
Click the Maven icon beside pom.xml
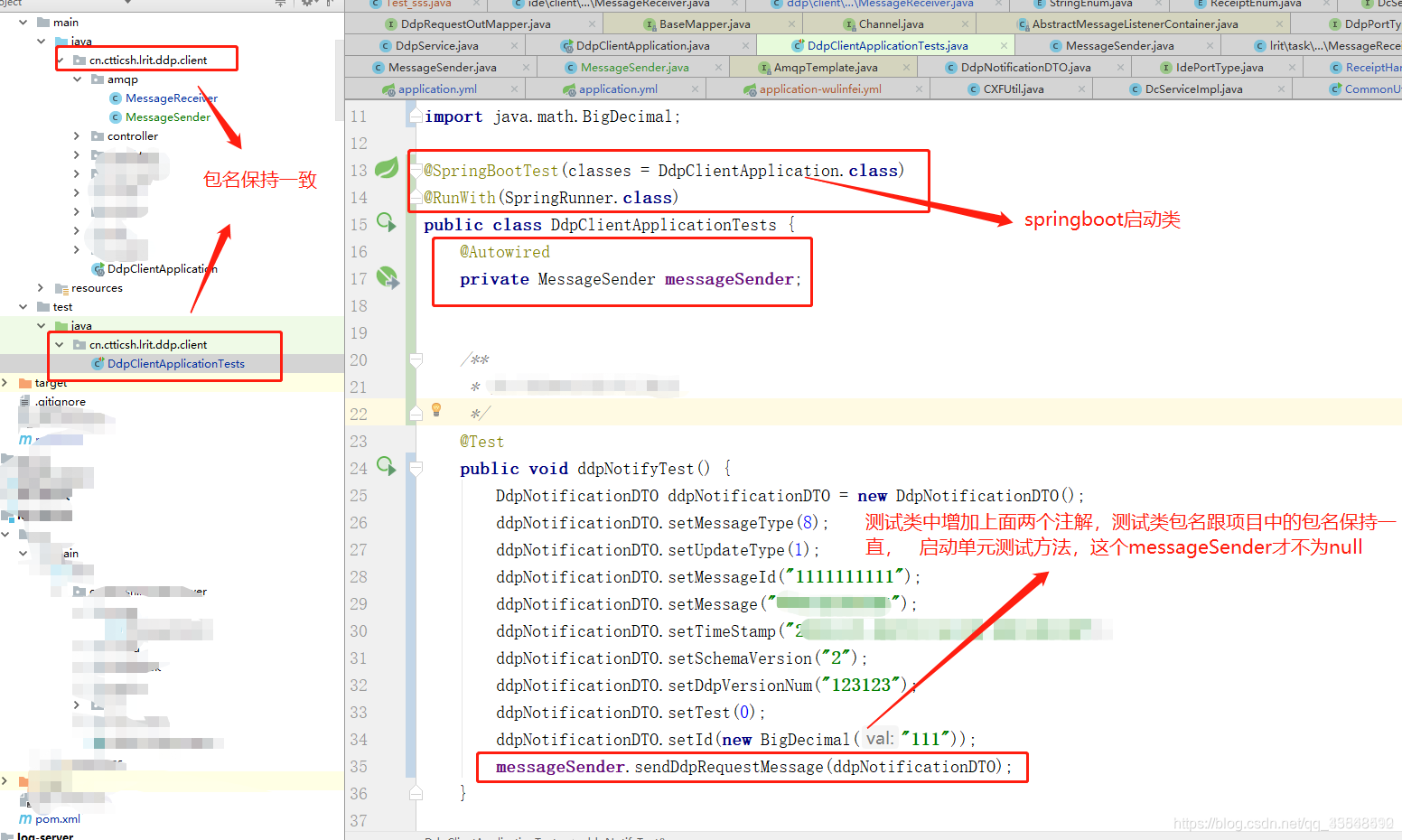(x=25, y=819)
